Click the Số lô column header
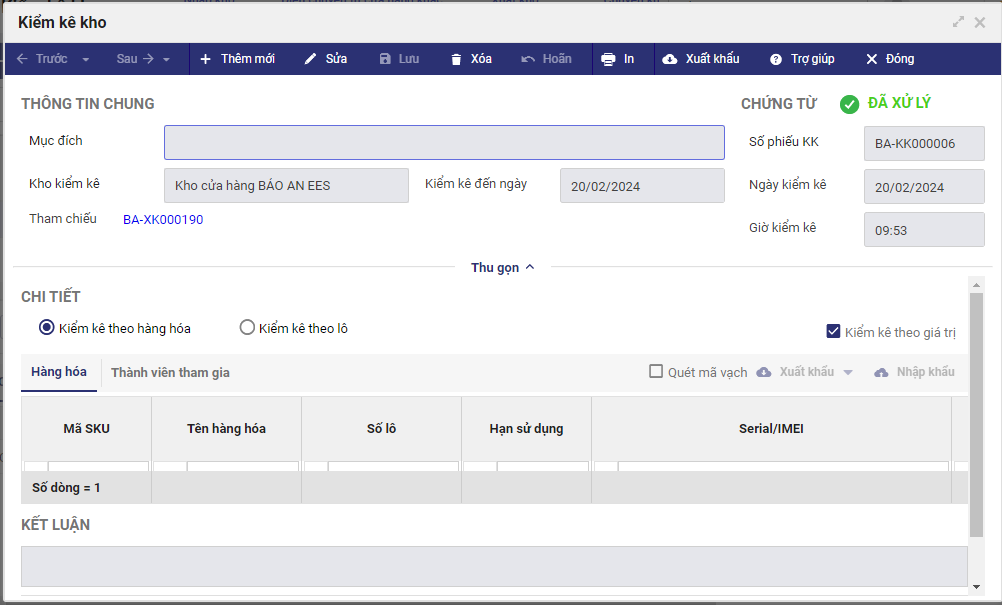 [x=382, y=429]
